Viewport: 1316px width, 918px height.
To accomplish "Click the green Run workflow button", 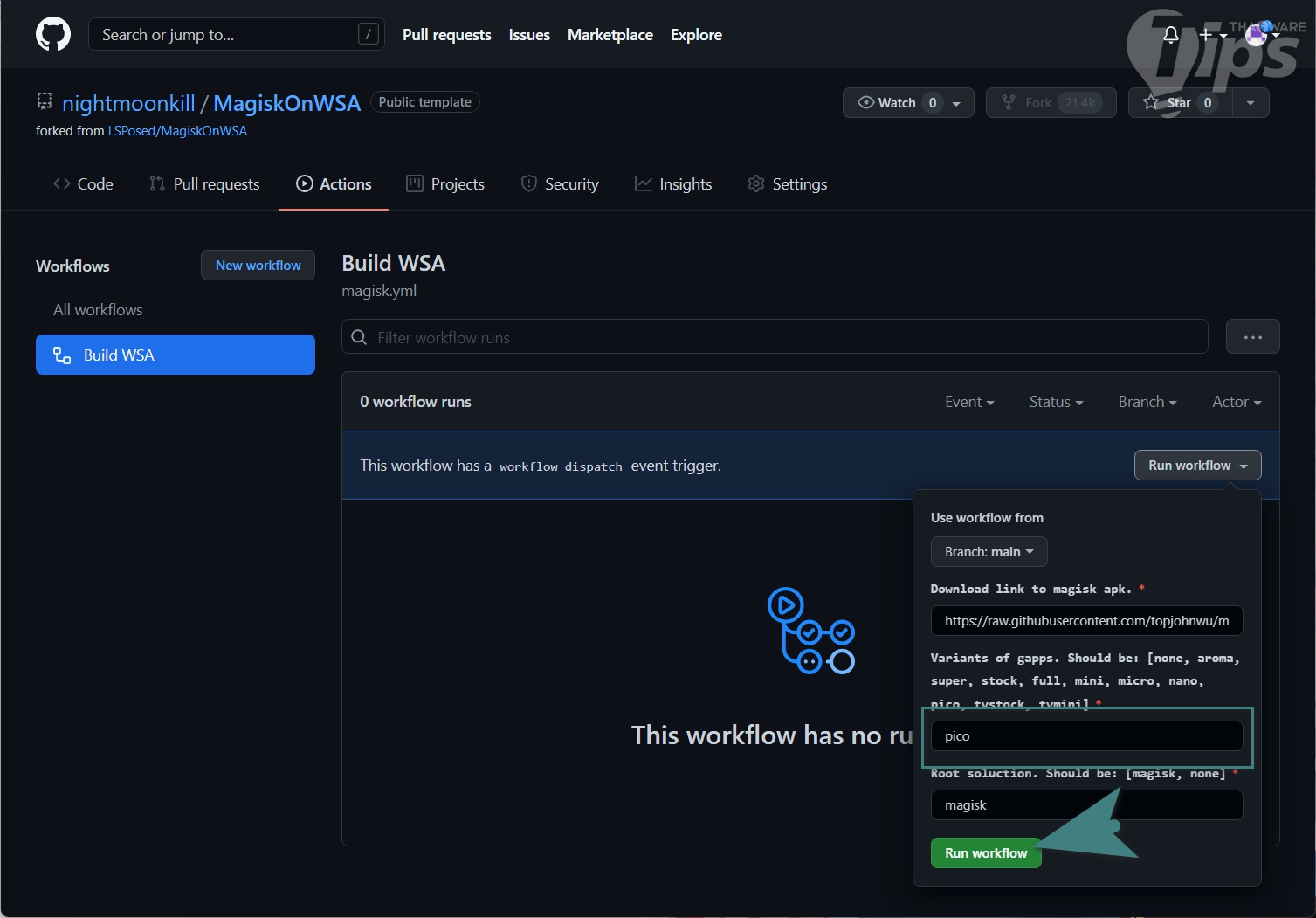I will (986, 853).
